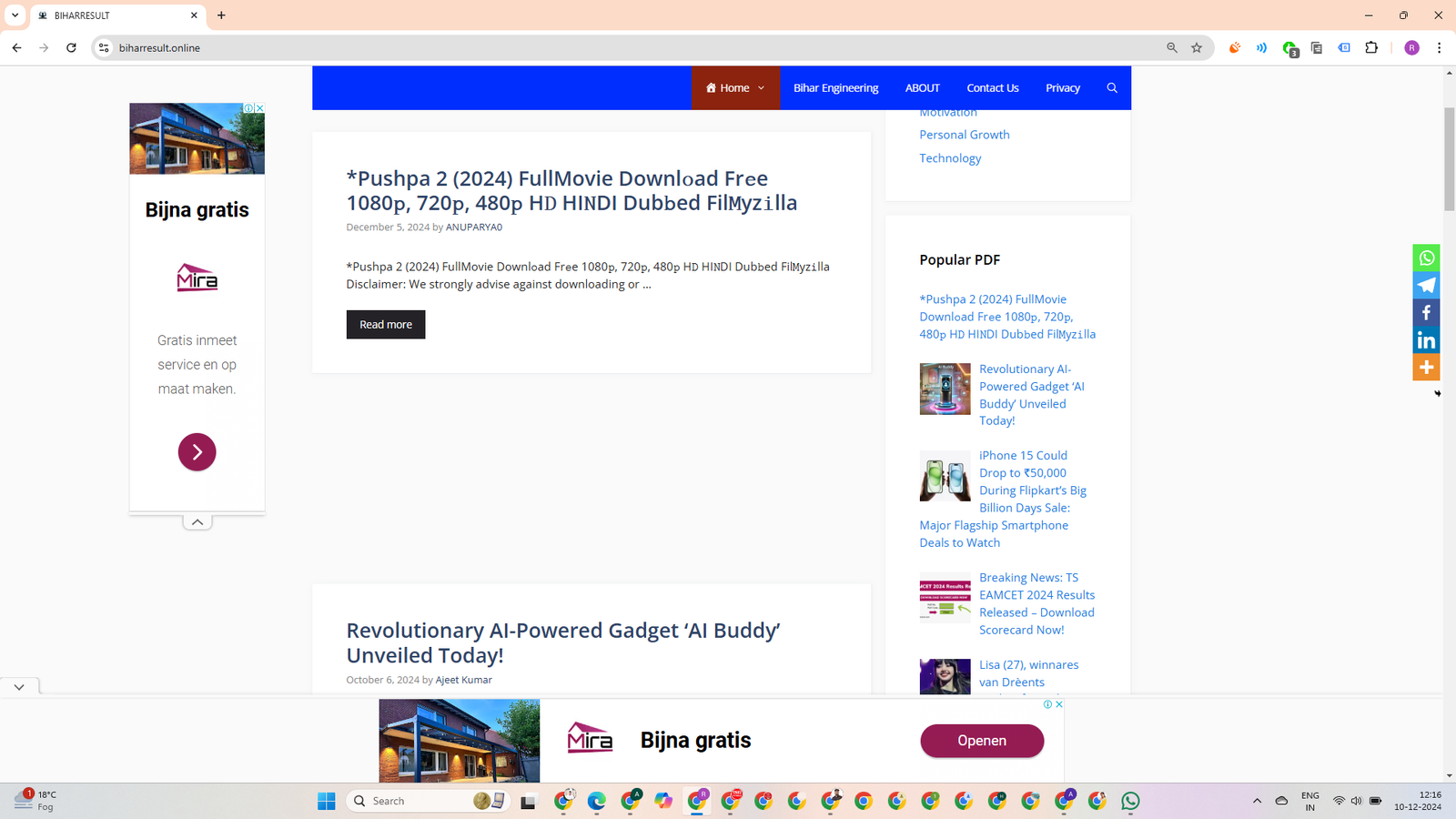Collapse the left ad using the up chevron
This screenshot has height=819, width=1456.
pyautogui.click(x=197, y=522)
